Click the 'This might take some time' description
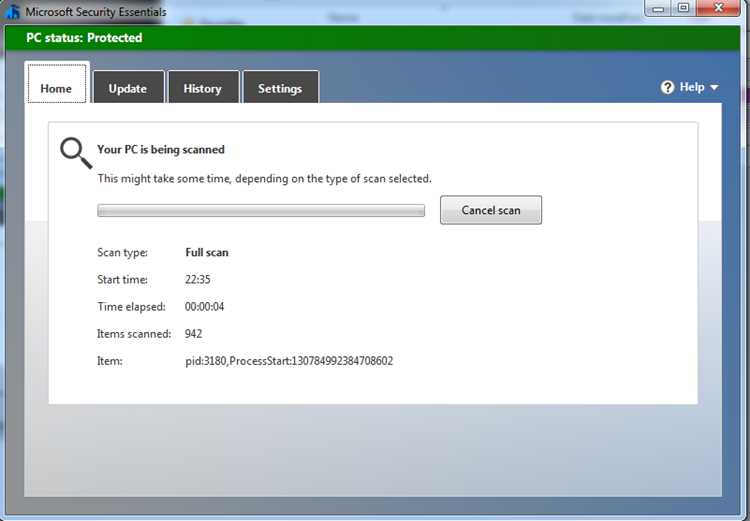Viewport: 750px width, 521px height. click(x=265, y=179)
